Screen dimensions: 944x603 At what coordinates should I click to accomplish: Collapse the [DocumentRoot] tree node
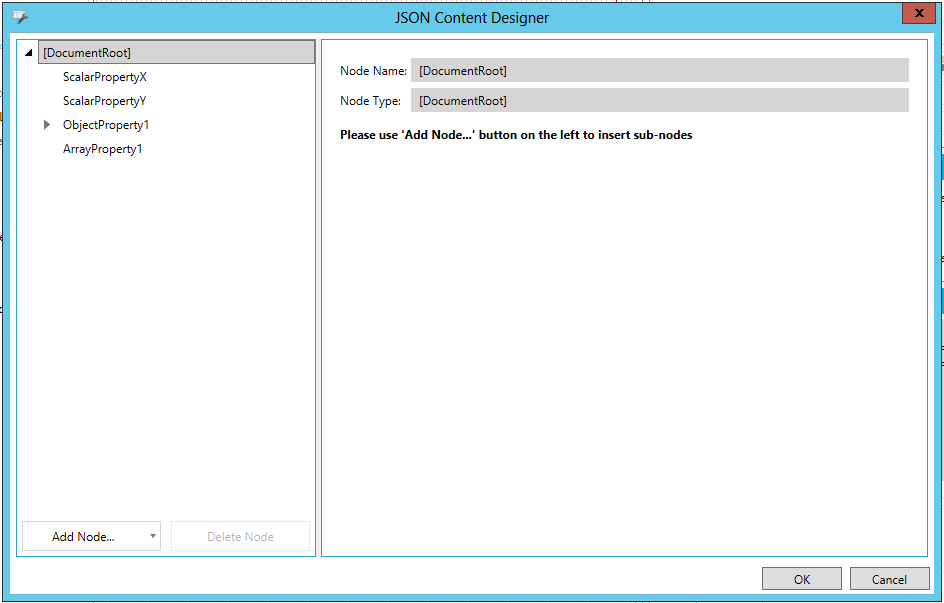[x=28, y=53]
